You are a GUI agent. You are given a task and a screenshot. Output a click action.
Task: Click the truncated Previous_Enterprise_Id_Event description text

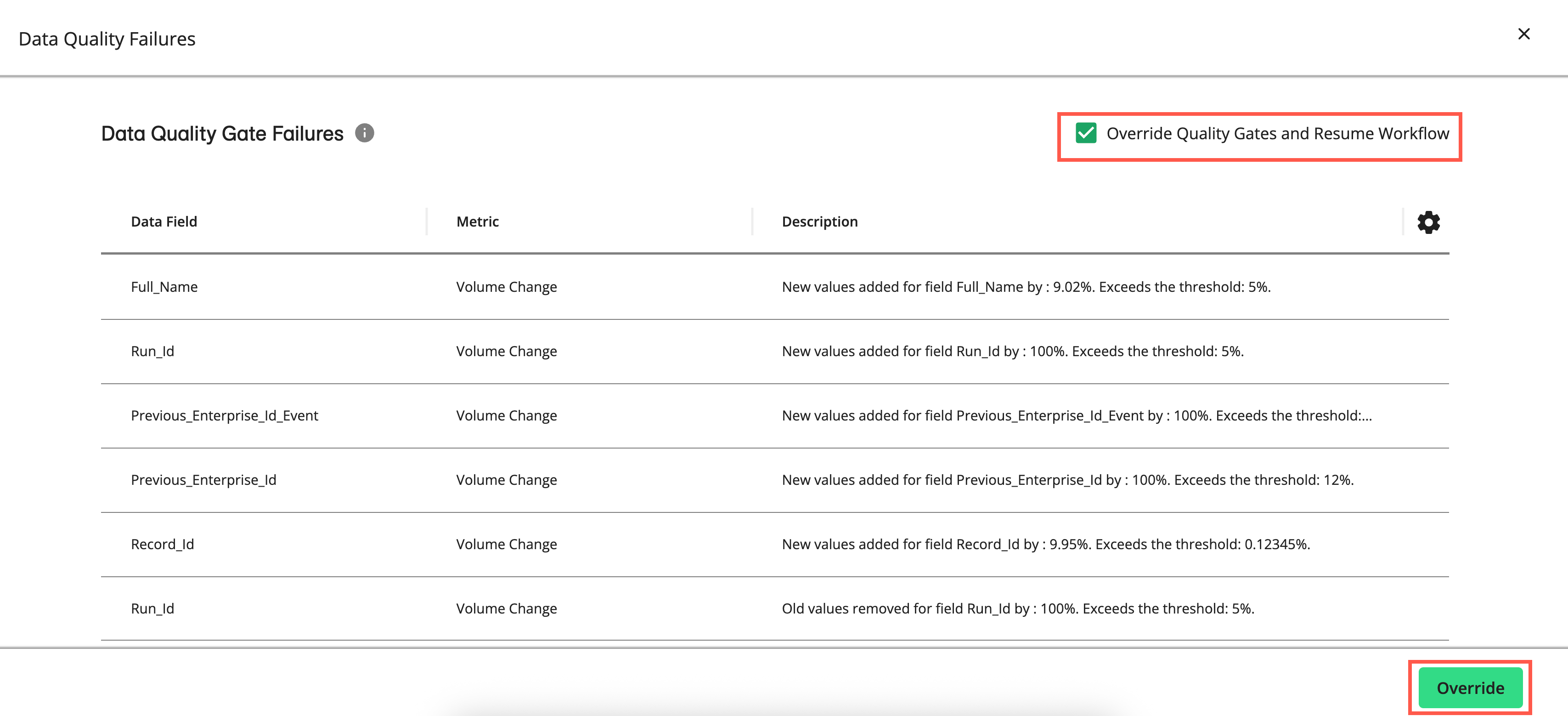click(x=1076, y=415)
